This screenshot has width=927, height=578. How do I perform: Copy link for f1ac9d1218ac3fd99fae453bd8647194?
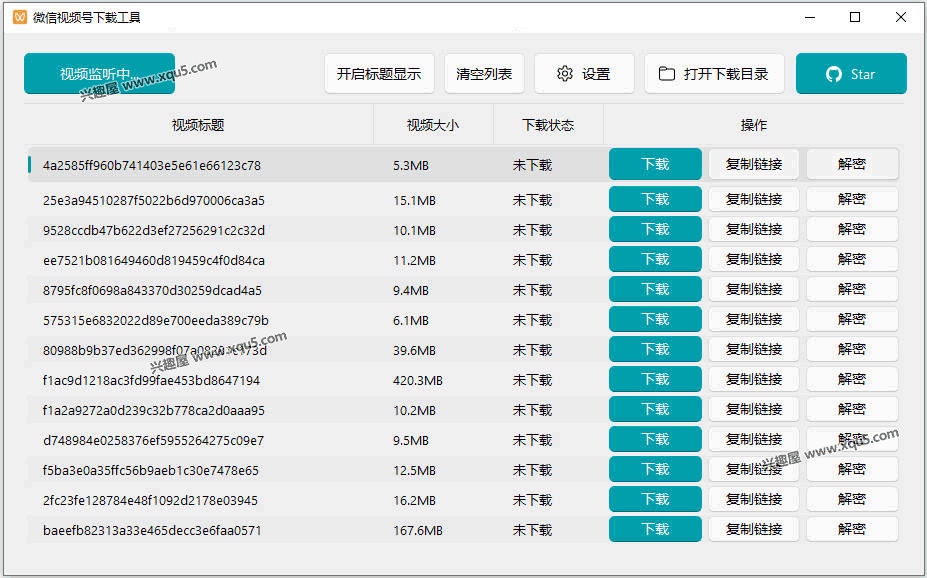pyautogui.click(x=754, y=379)
